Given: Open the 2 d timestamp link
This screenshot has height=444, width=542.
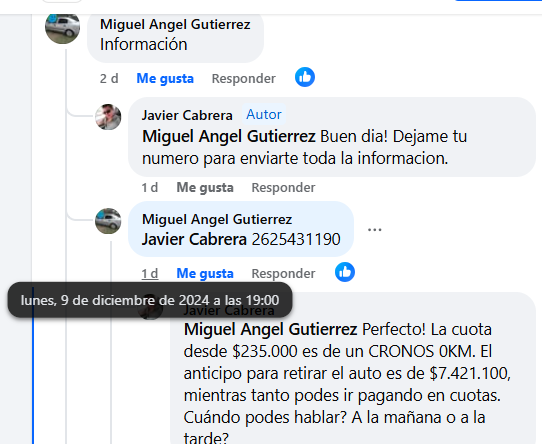Looking at the screenshot, I should pos(109,78).
